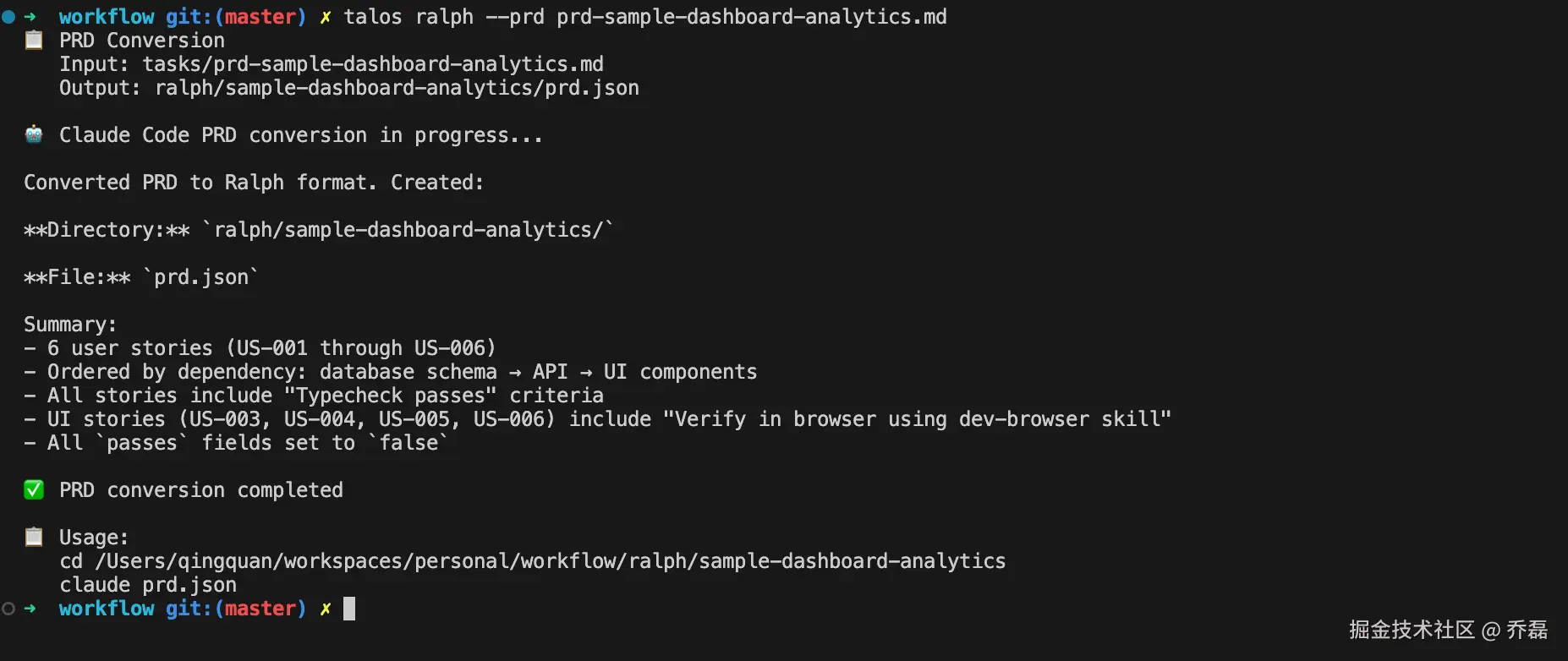Click the yellow x on the bottom prompt
The height and width of the screenshot is (661, 1568).
(x=326, y=609)
